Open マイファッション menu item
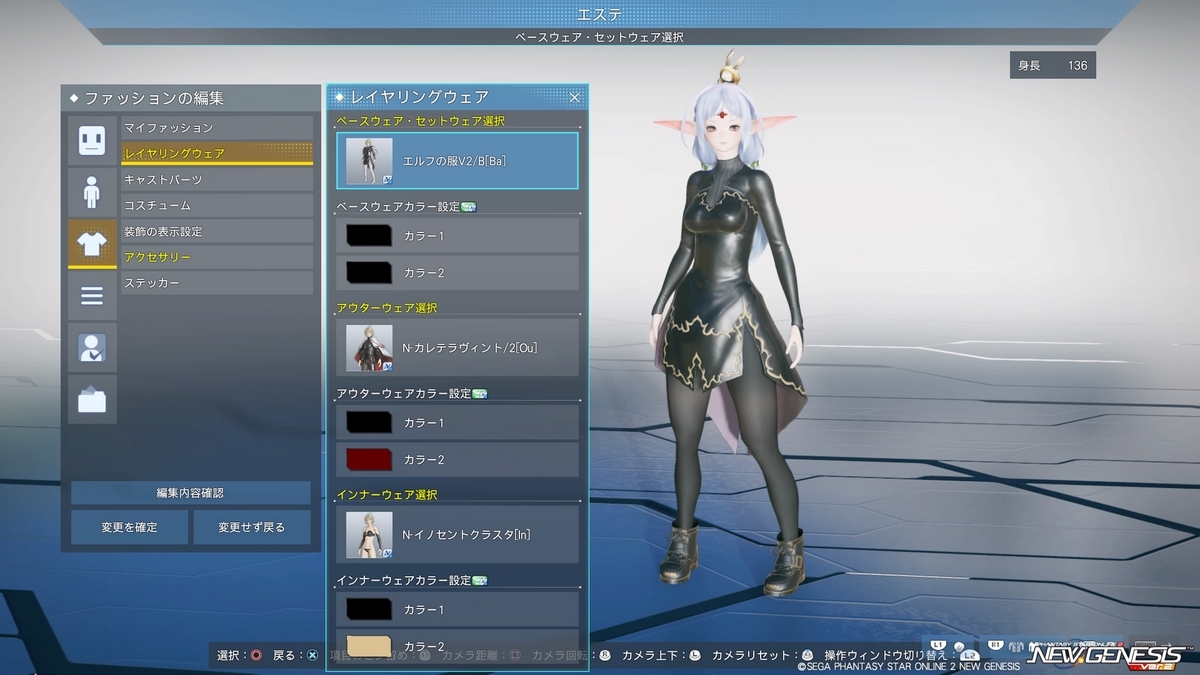 (x=217, y=128)
